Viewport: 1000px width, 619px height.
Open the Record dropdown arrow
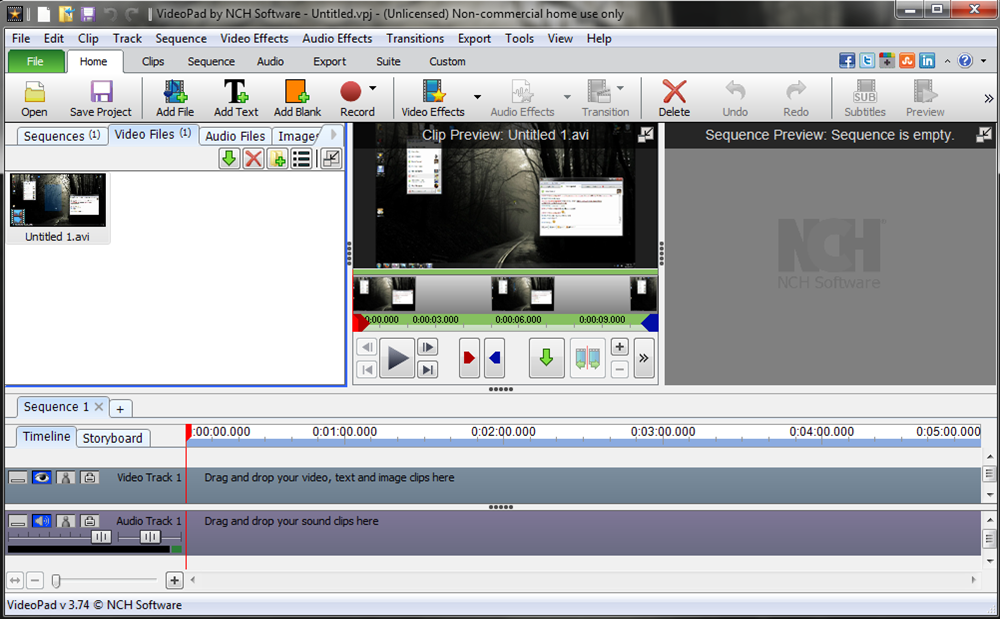pyautogui.click(x=372, y=89)
